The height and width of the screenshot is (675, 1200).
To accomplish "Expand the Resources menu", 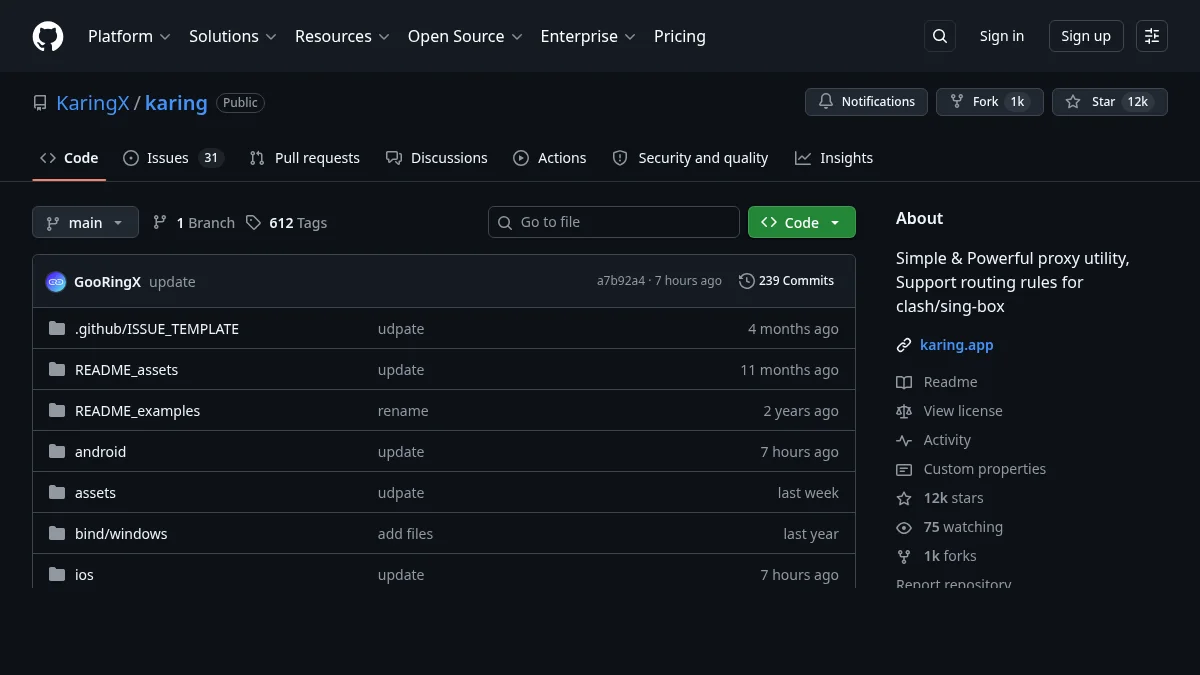I will tap(341, 36).
